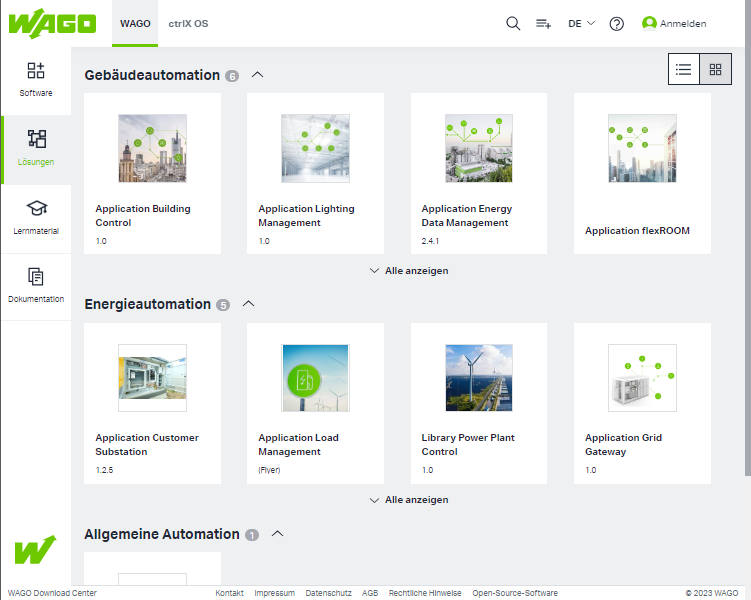The width and height of the screenshot is (751, 600).
Task: Open the Software sidebar icon
Action: (36, 71)
